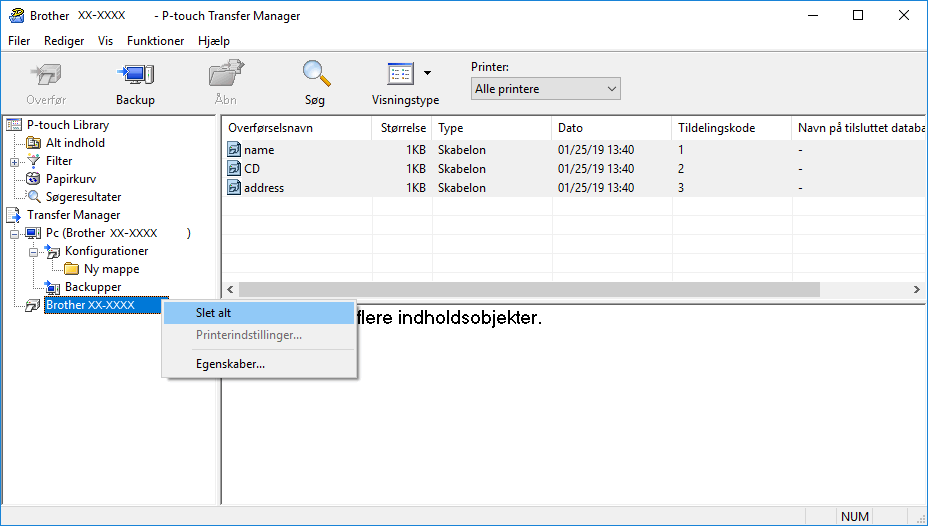Open the Printer dropdown Alle printere

coord(546,89)
